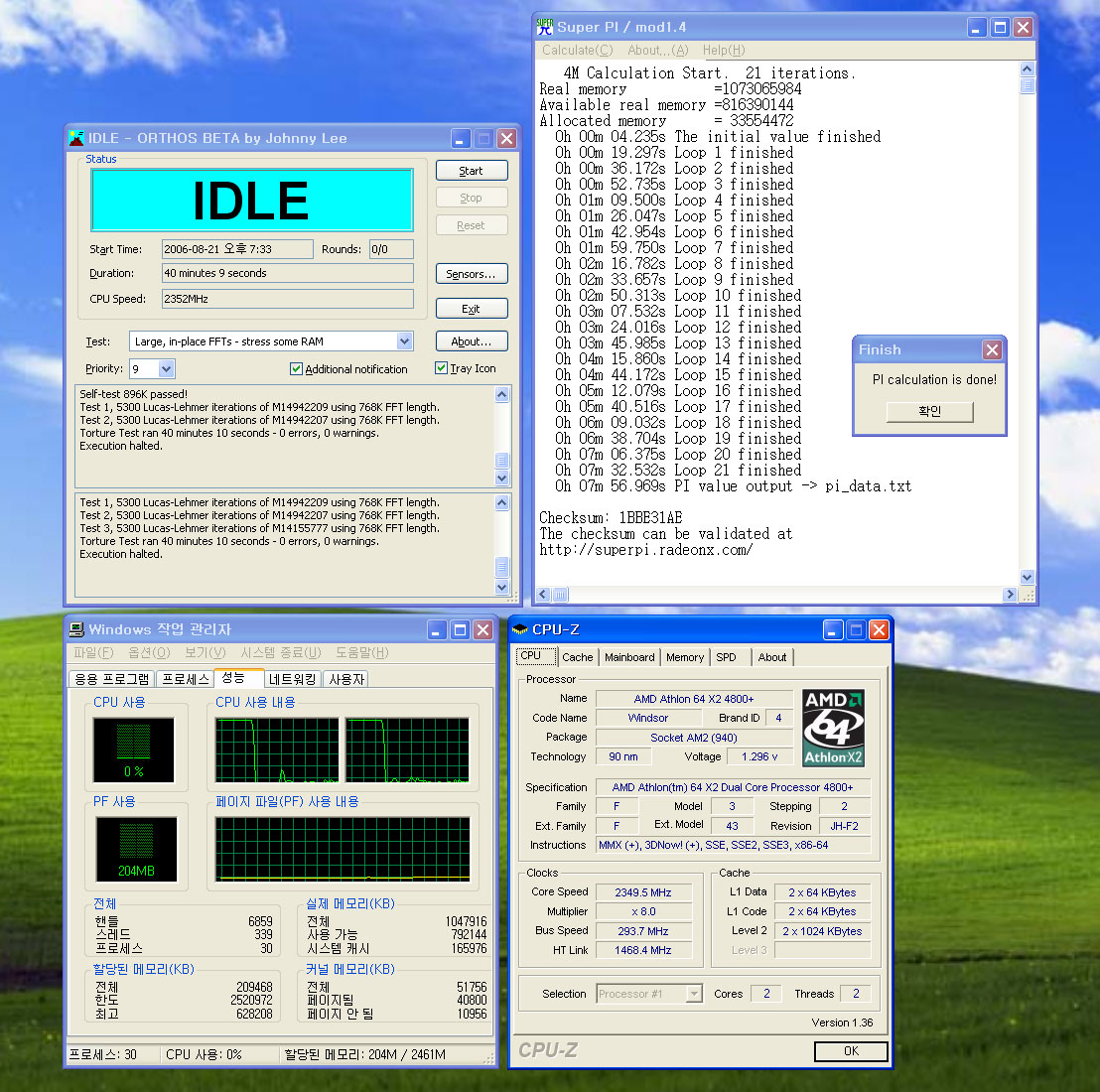Click lower ORTHOS log scrollbar down arrow
The height and width of the screenshot is (1092, 1100).
click(501, 587)
